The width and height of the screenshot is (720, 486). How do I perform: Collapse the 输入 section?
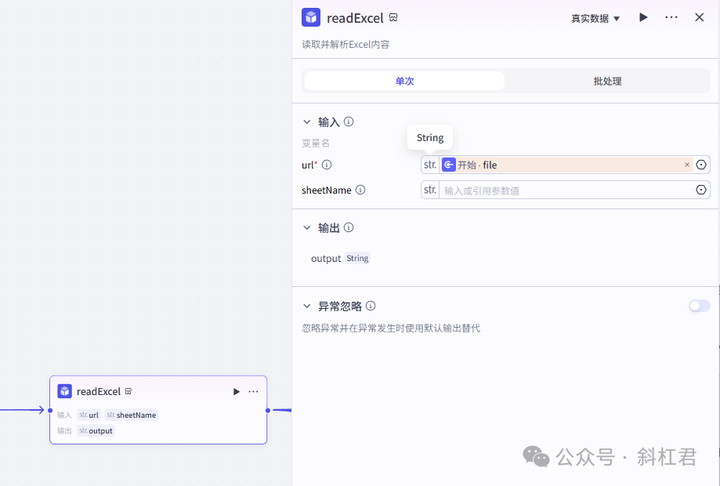tap(307, 122)
